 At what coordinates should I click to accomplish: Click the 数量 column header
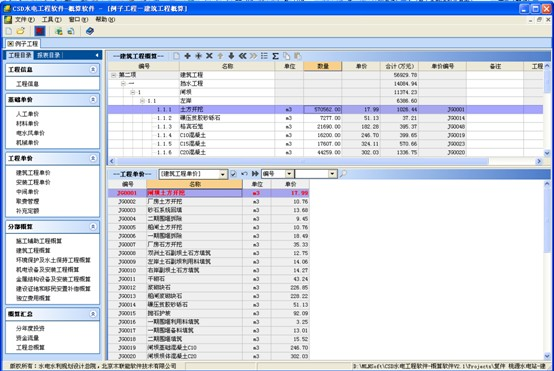point(323,66)
